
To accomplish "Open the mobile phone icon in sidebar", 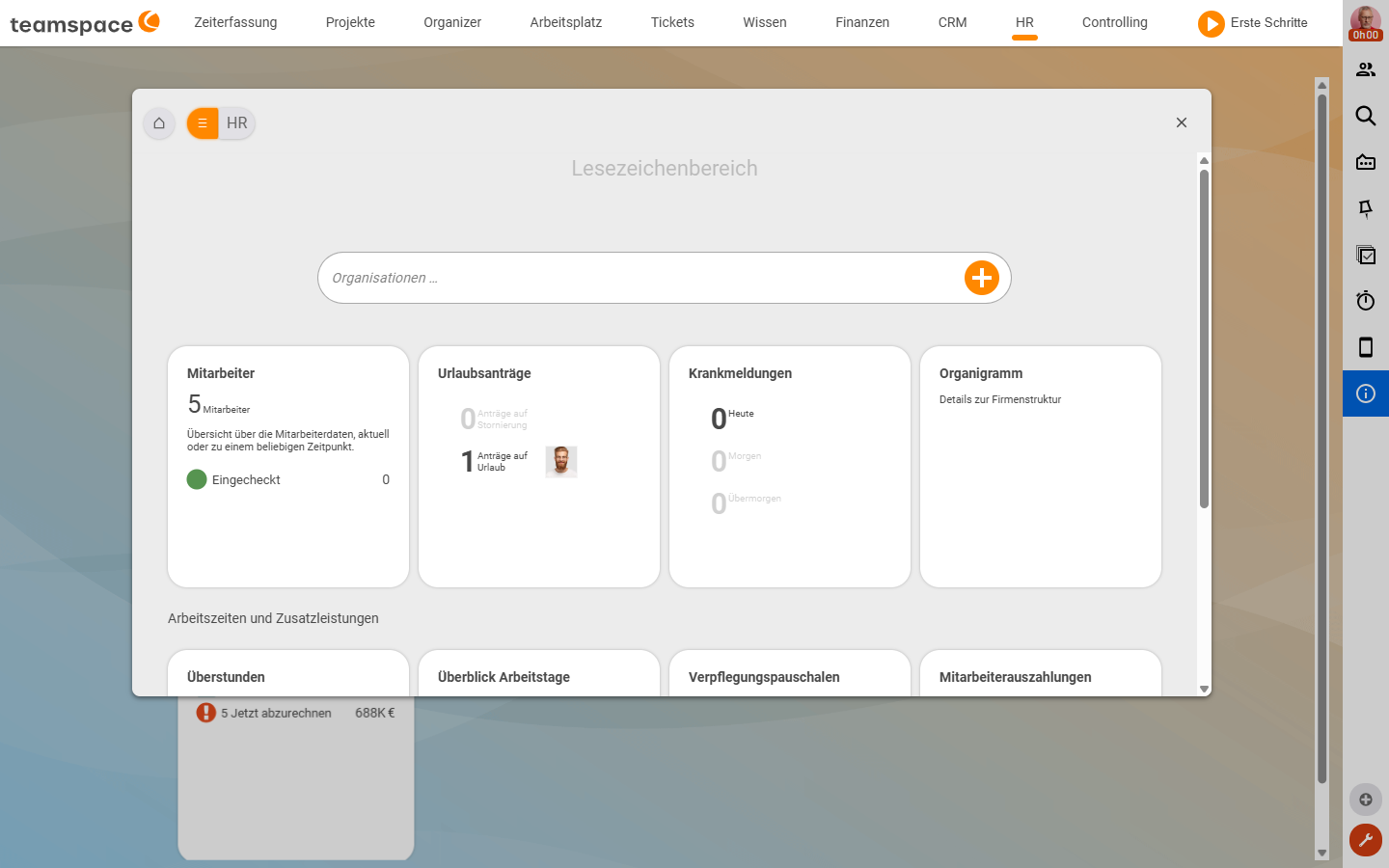I will coord(1366,347).
